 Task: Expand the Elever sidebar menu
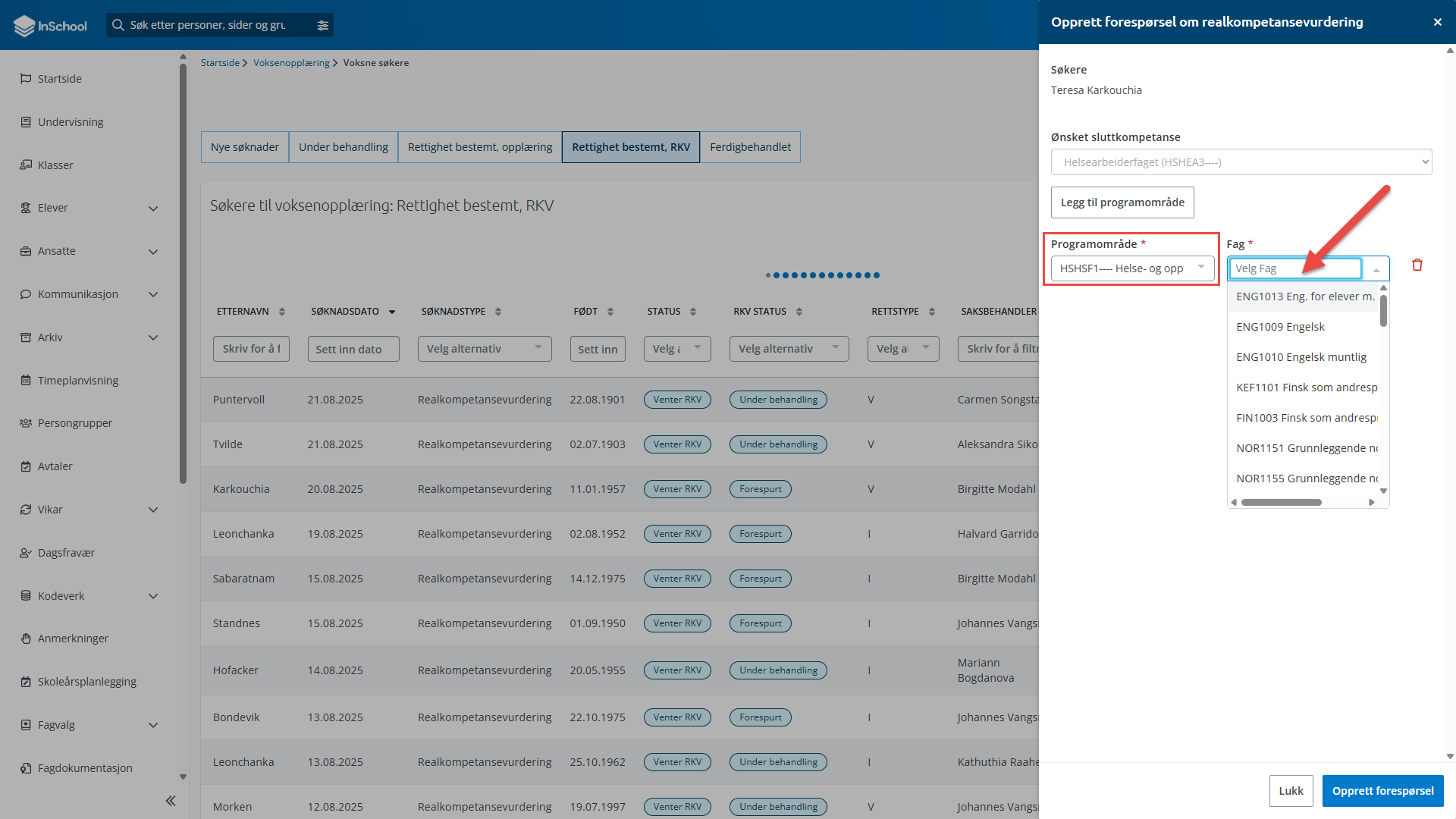(x=153, y=209)
